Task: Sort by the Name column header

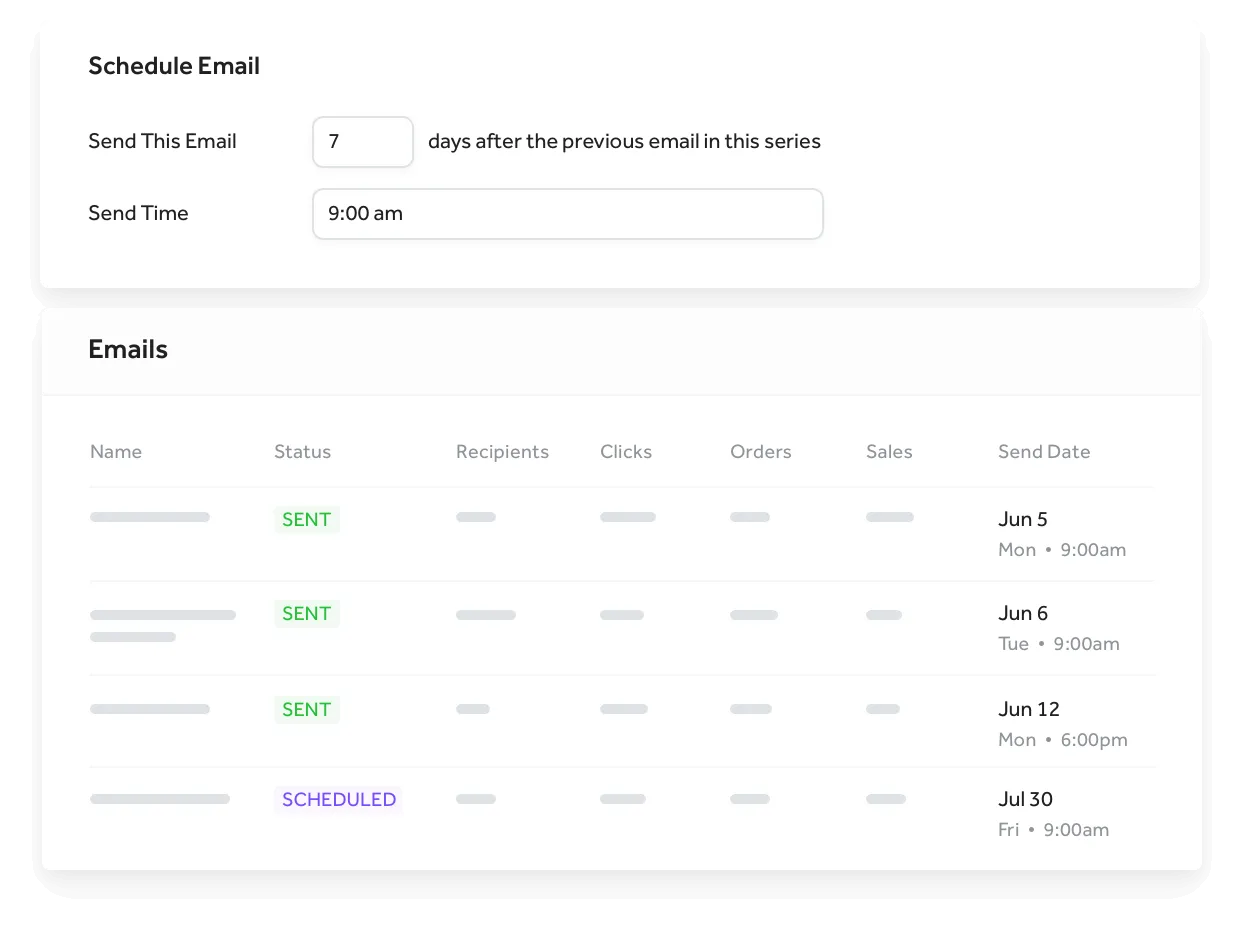Action: coord(115,451)
